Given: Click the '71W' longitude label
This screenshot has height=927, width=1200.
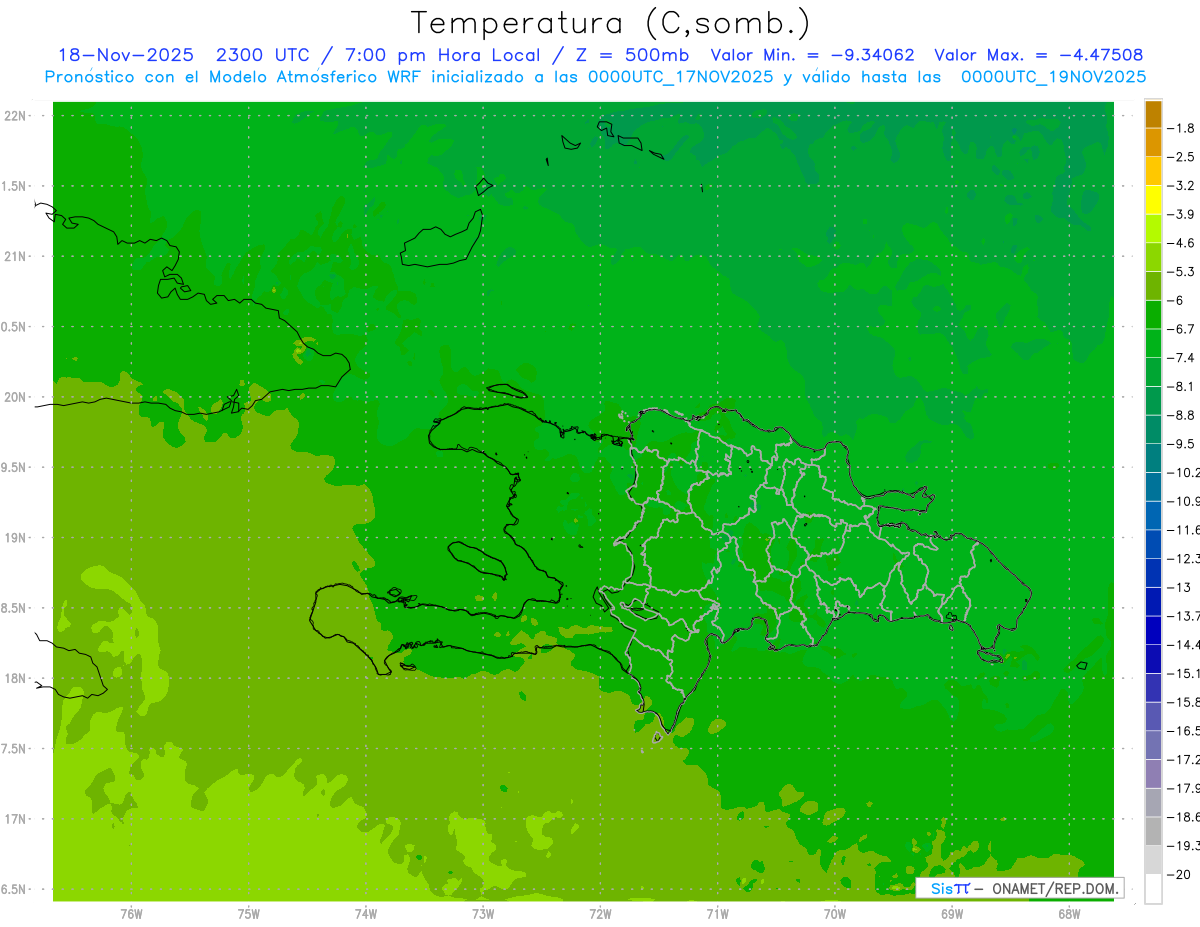Looking at the screenshot, I should [x=717, y=914].
